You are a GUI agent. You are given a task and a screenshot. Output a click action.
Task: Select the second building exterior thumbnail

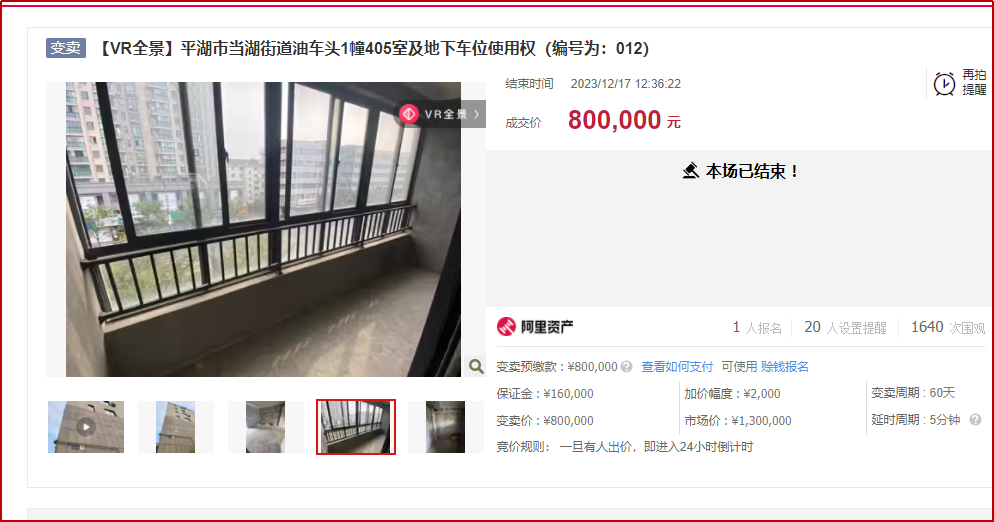(x=176, y=427)
